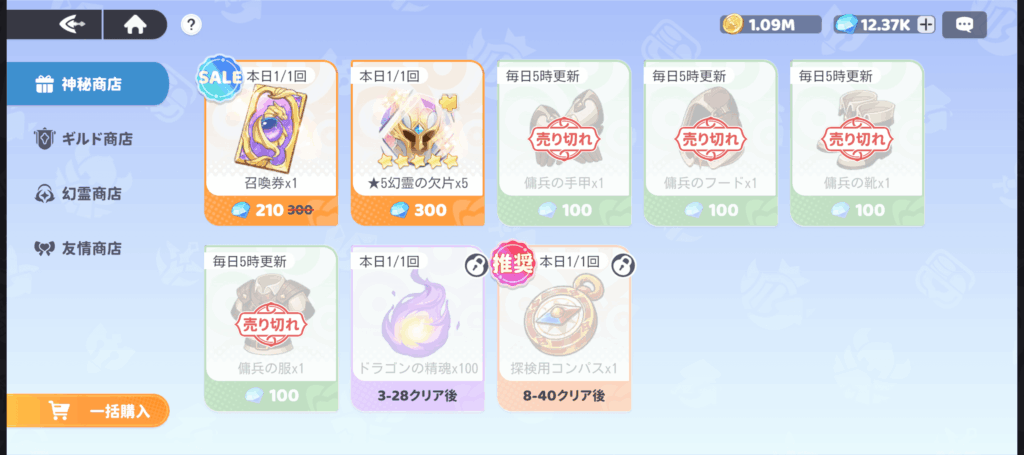
Task: Tap the lock icon on 探検用コンパス
Action: click(622, 265)
